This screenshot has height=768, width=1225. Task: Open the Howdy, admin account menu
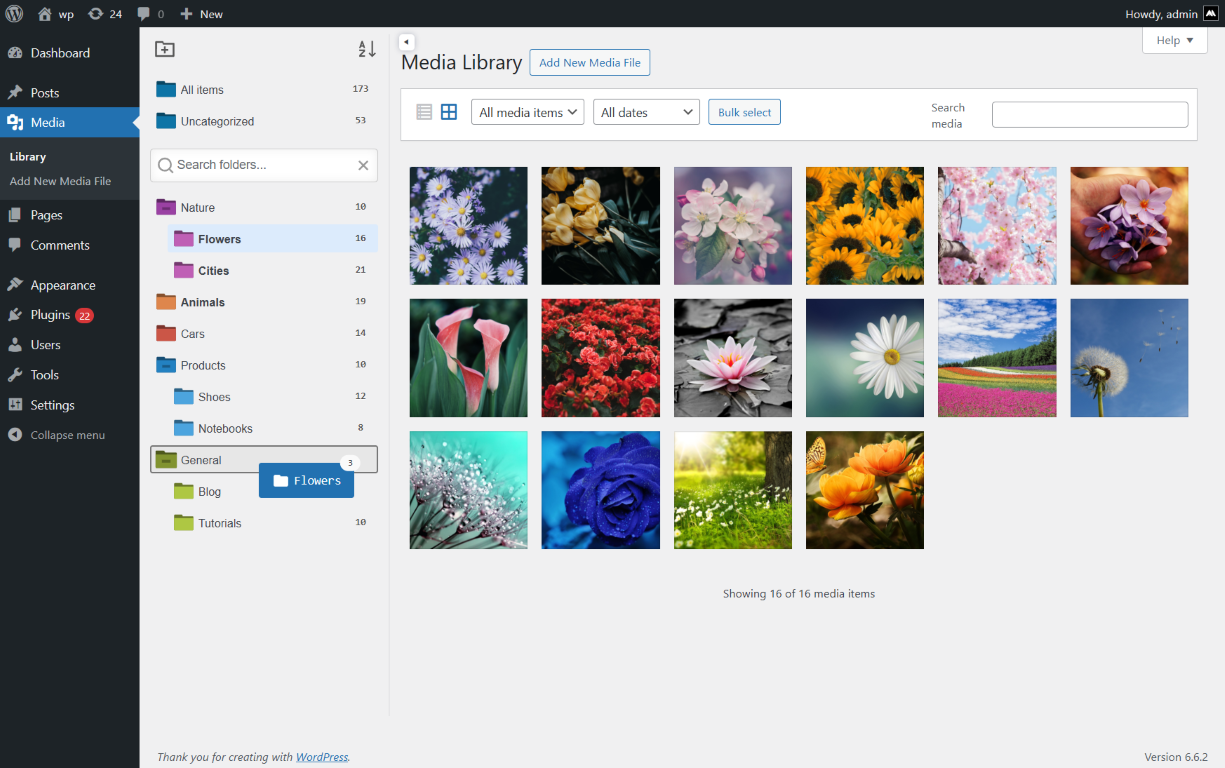coord(1171,14)
